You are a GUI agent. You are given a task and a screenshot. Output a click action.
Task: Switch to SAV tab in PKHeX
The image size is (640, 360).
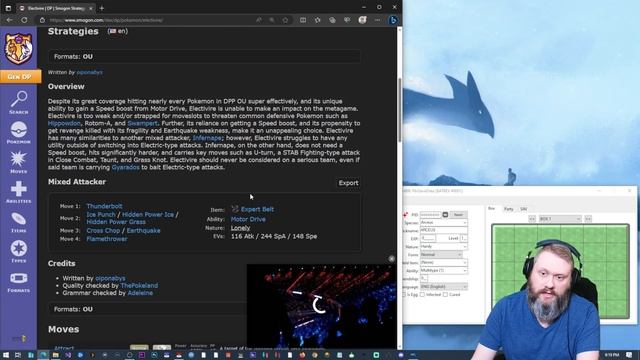(x=524, y=209)
